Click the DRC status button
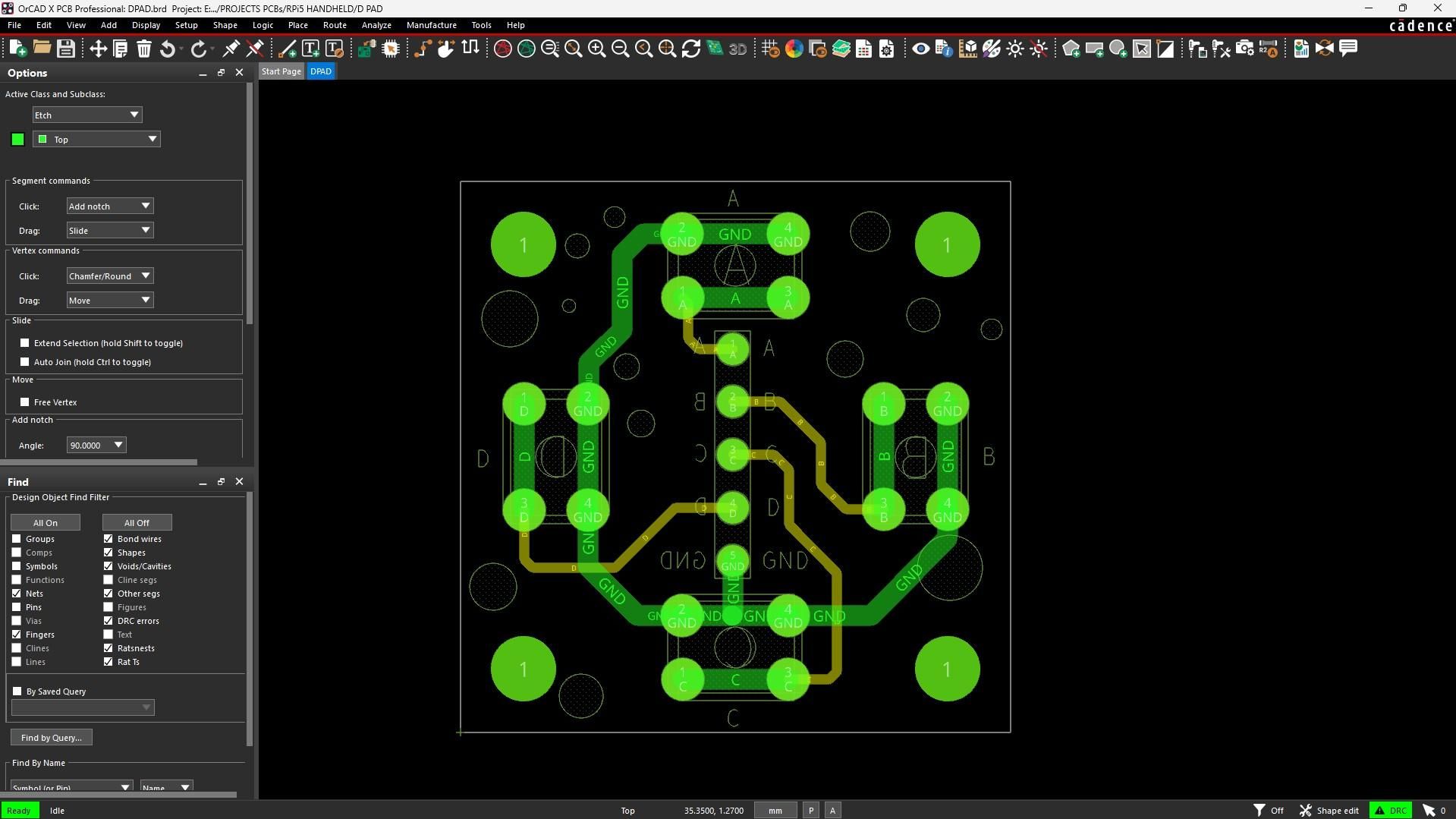 click(x=1391, y=811)
